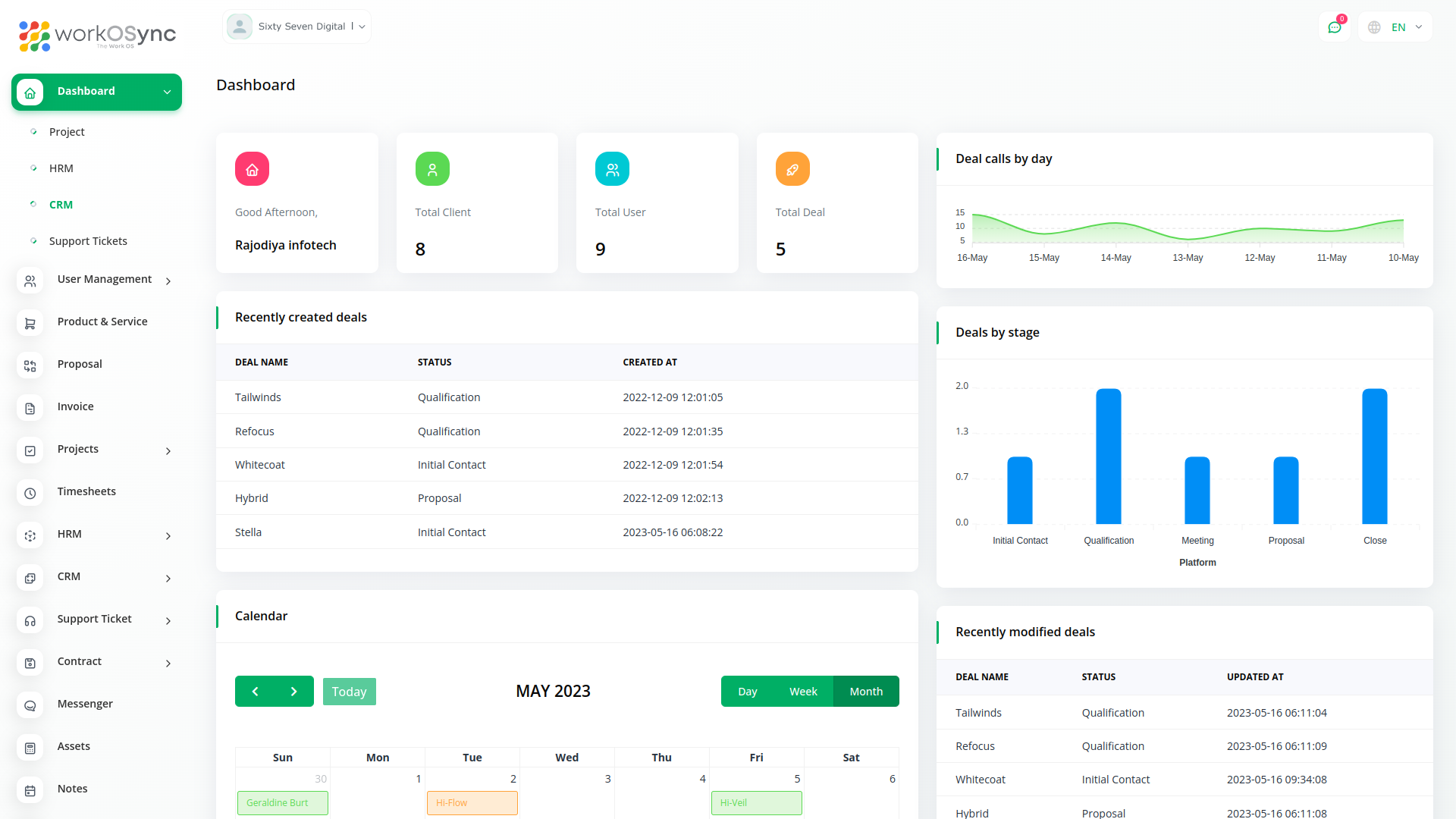Click the Today button in calendar
1456x819 pixels.
click(x=349, y=691)
